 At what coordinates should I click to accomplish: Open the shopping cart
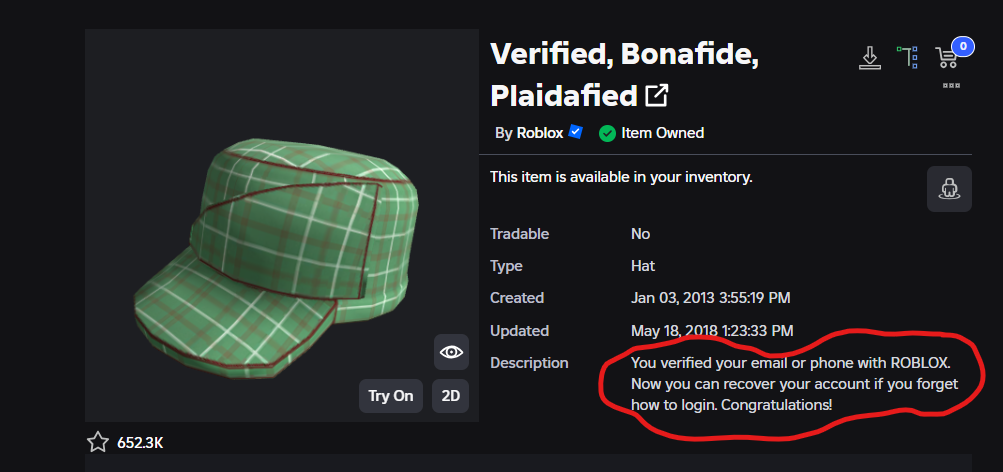pos(946,58)
